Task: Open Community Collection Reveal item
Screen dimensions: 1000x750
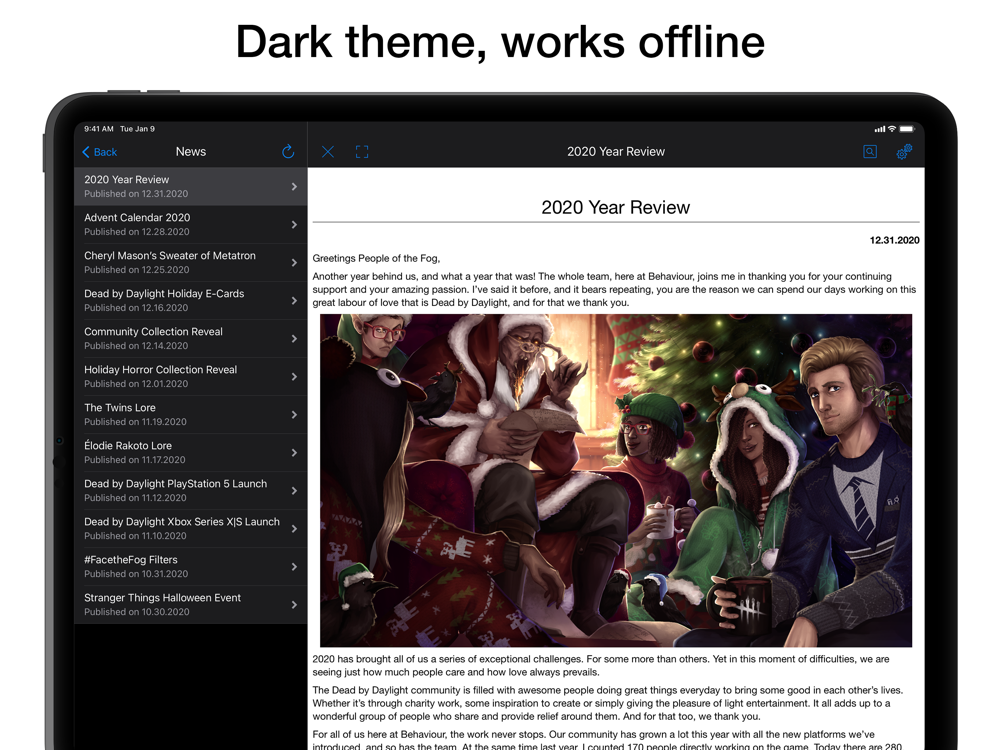Action: pyautogui.click(x=191, y=339)
